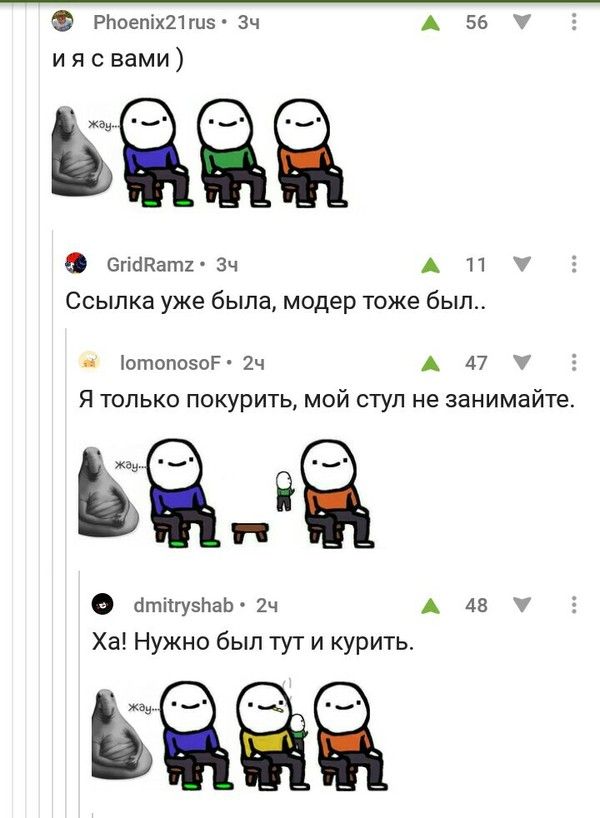Click the Phoenix21rus avatar picture

(63, 22)
